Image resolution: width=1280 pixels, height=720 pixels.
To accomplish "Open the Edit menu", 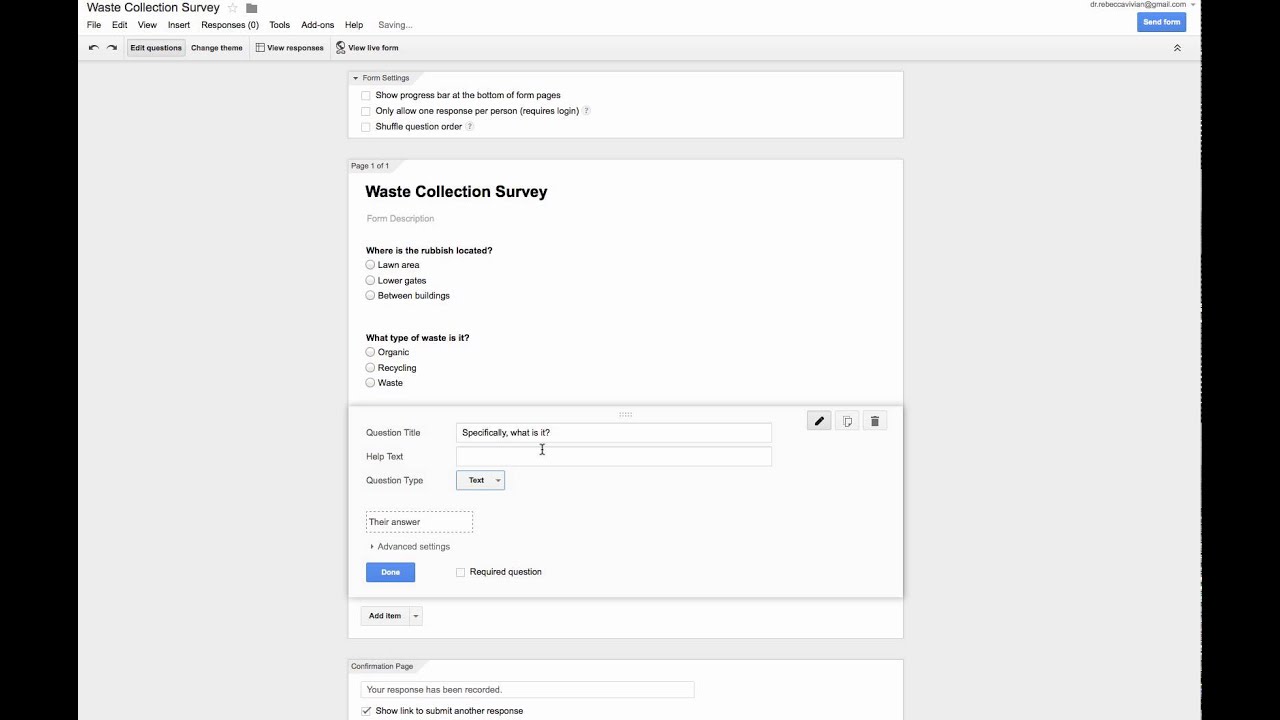I will pos(120,25).
